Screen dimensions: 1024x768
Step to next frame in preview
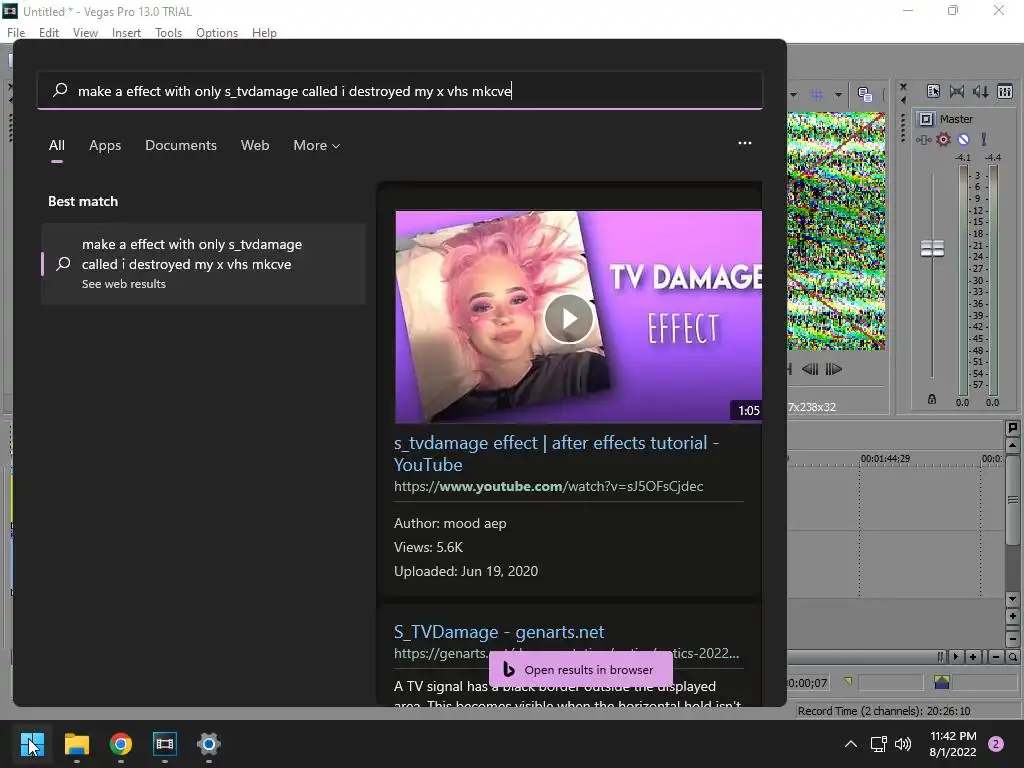tap(833, 369)
